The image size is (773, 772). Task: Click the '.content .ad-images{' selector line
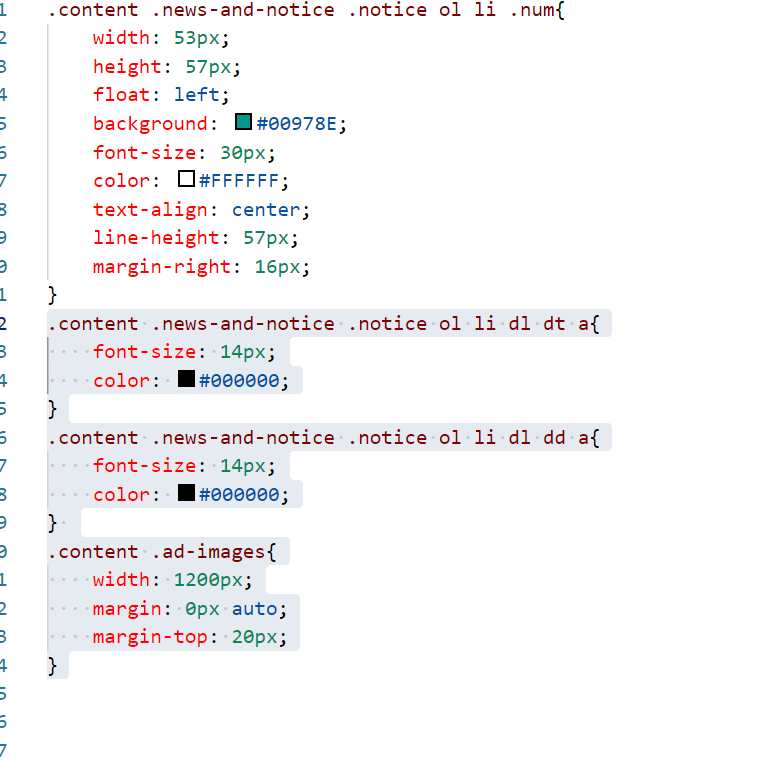click(162, 552)
